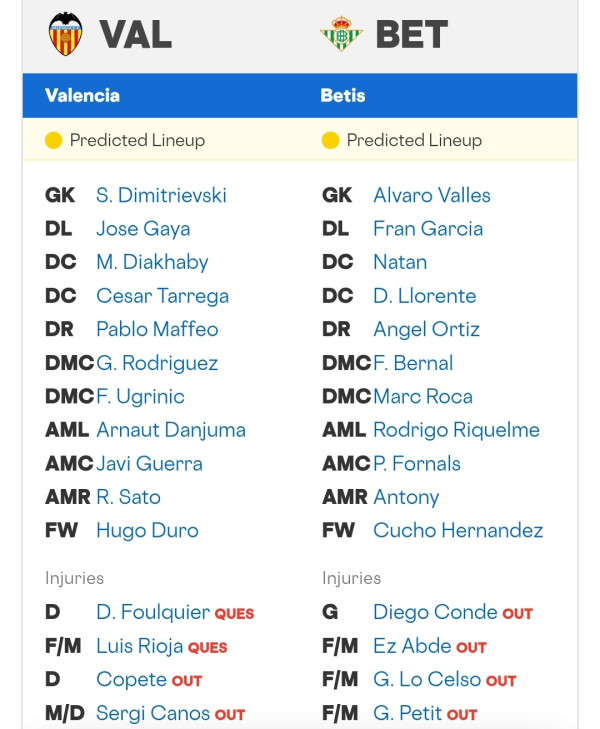600x729 pixels.
Task: Select Cesar Tarrega in Valencia lineup
Action: 163,296
